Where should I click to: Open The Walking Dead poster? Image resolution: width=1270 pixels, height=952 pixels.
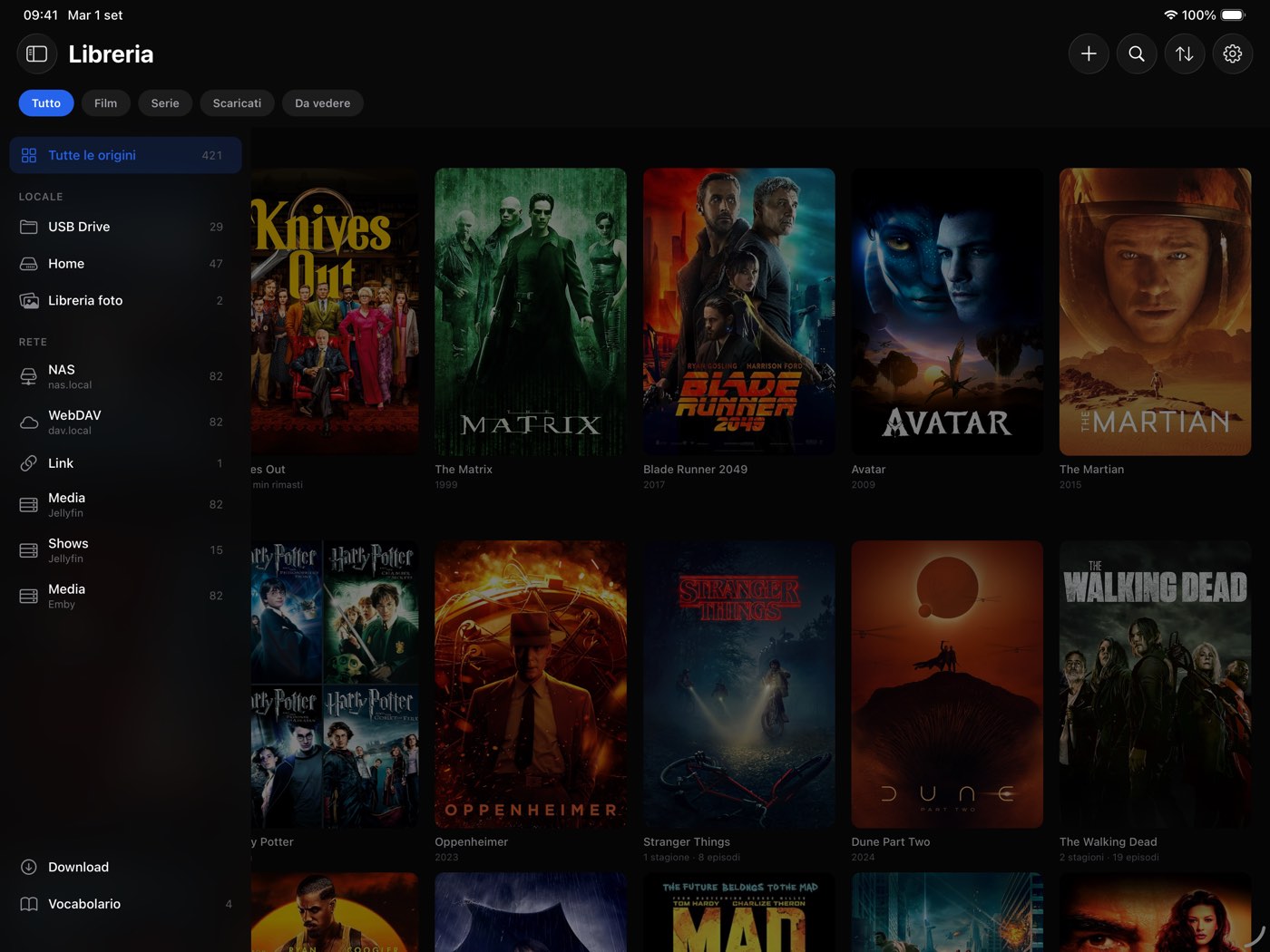[x=1156, y=685]
